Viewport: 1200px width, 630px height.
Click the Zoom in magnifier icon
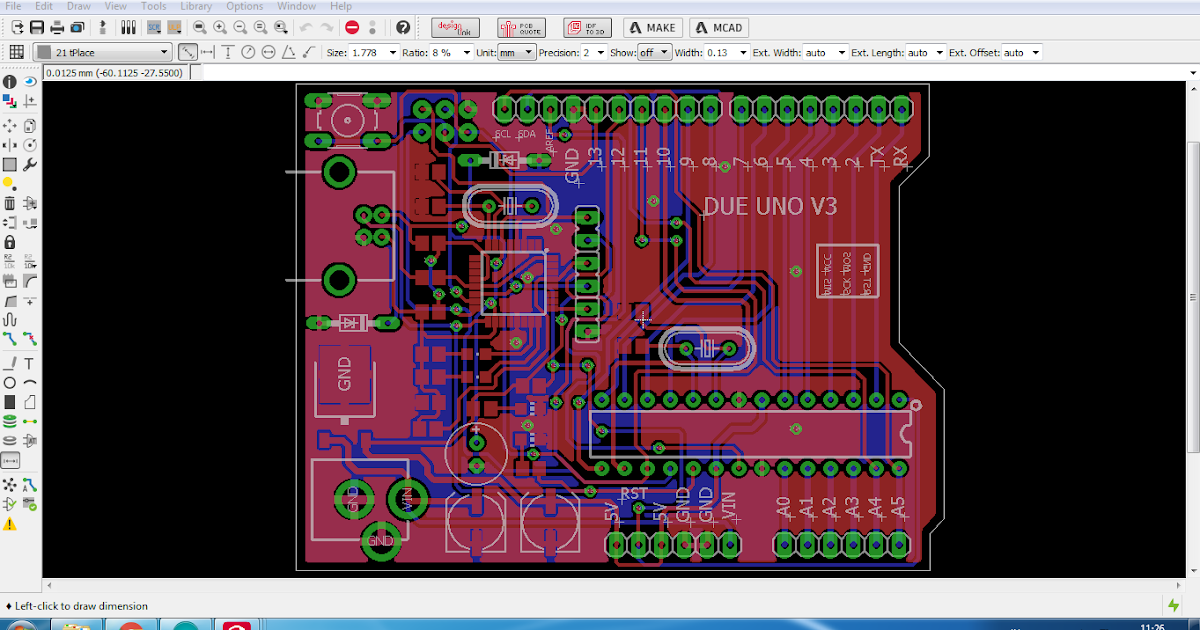(x=220, y=28)
